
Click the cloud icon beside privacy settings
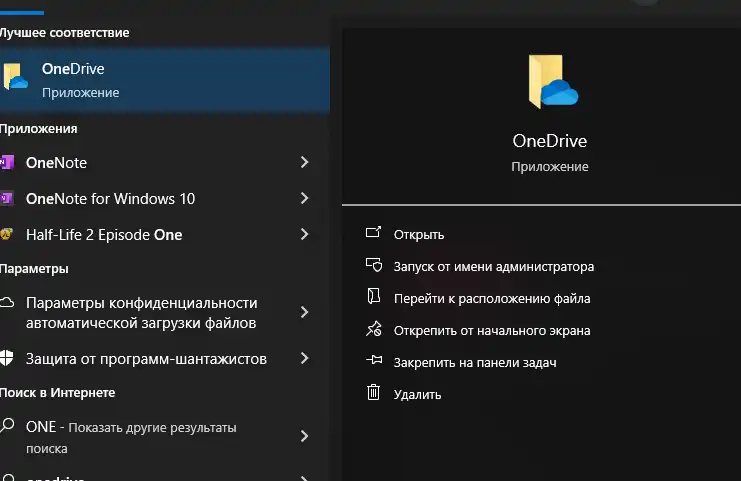[x=7, y=303]
